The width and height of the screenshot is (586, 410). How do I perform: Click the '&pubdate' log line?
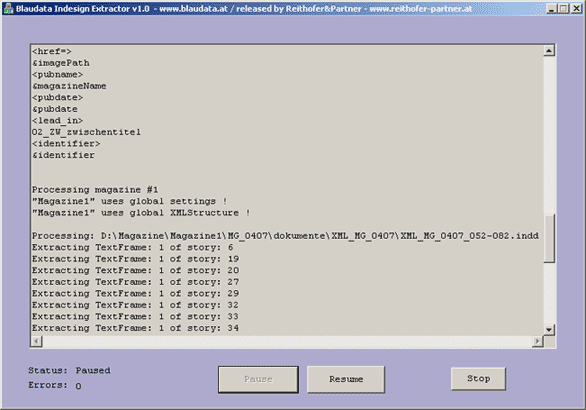click(x=55, y=109)
